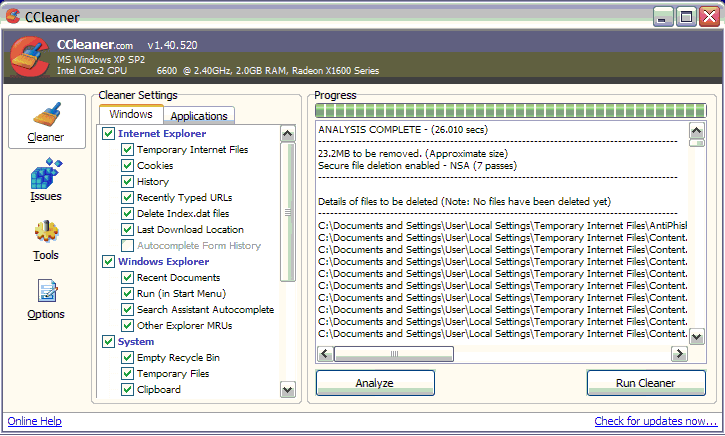Uncheck Temporary Internet Files
This screenshot has height=436, width=725.
click(x=127, y=150)
